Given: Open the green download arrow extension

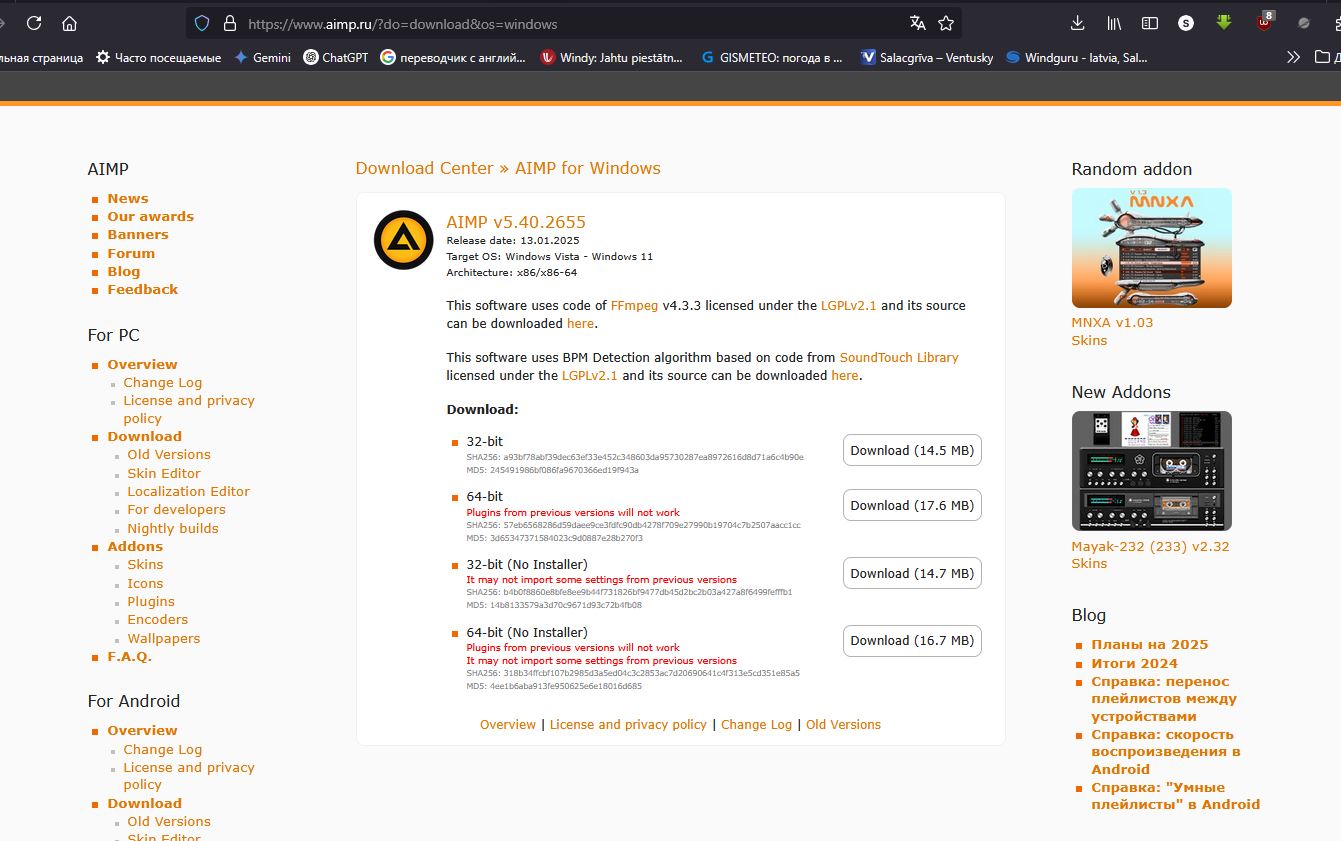Looking at the screenshot, I should (1224, 22).
